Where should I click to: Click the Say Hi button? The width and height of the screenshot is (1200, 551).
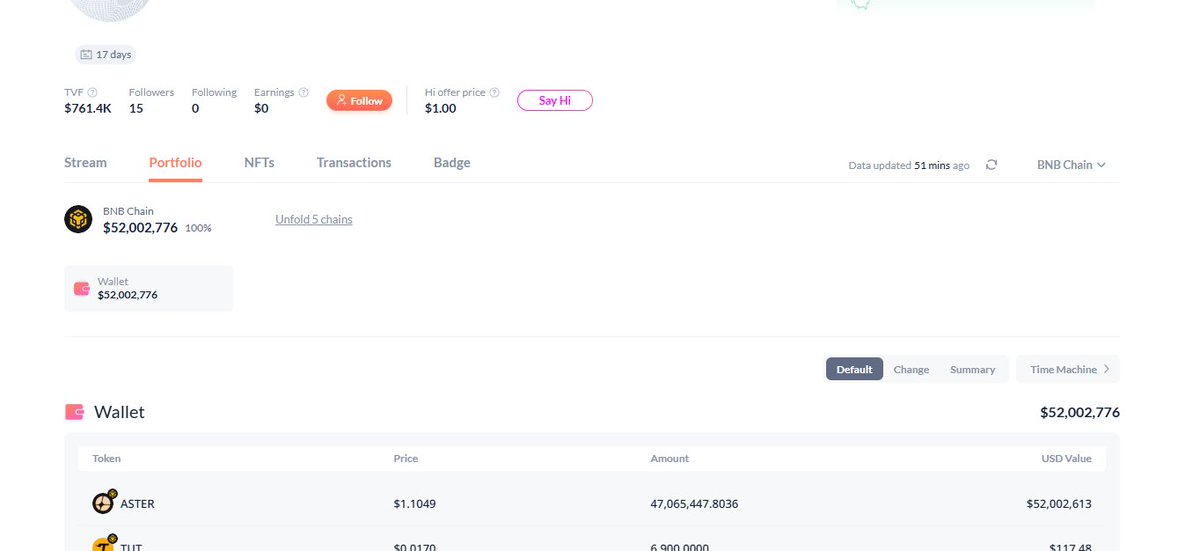(x=555, y=100)
